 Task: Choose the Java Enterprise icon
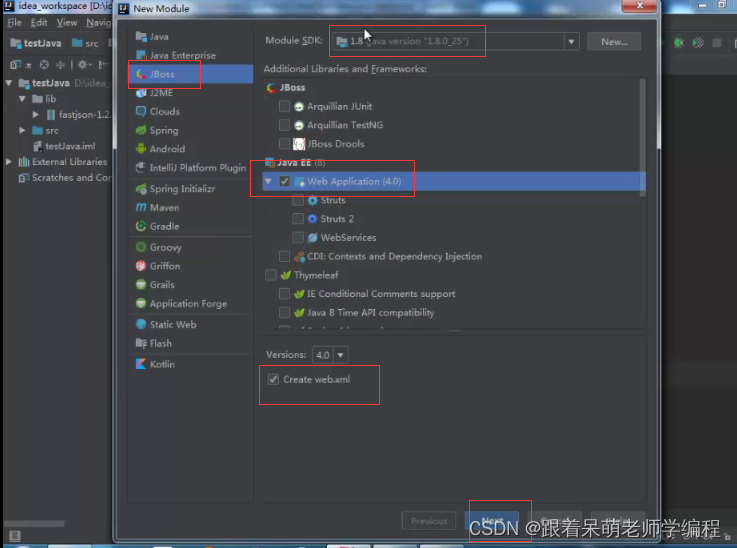(141, 55)
